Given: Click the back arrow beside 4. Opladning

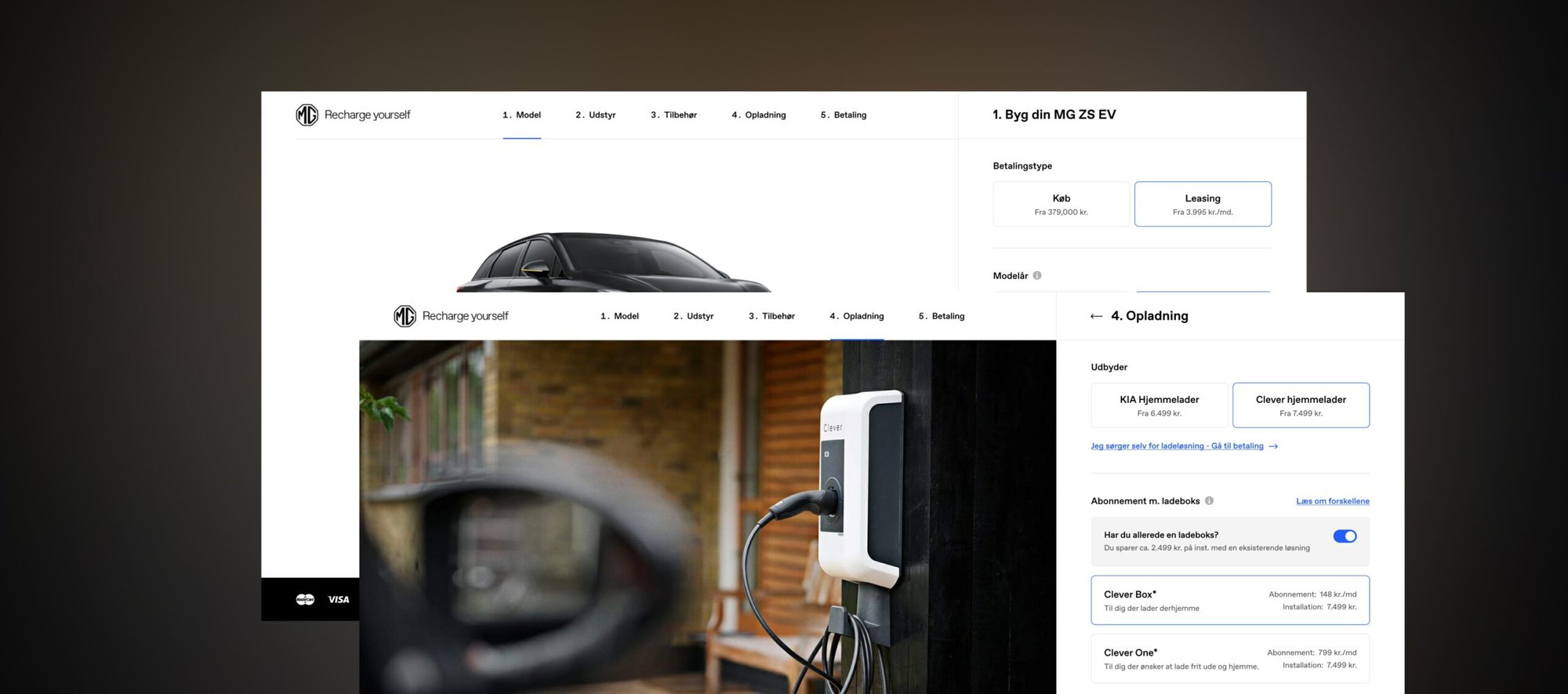Looking at the screenshot, I should coord(1096,316).
